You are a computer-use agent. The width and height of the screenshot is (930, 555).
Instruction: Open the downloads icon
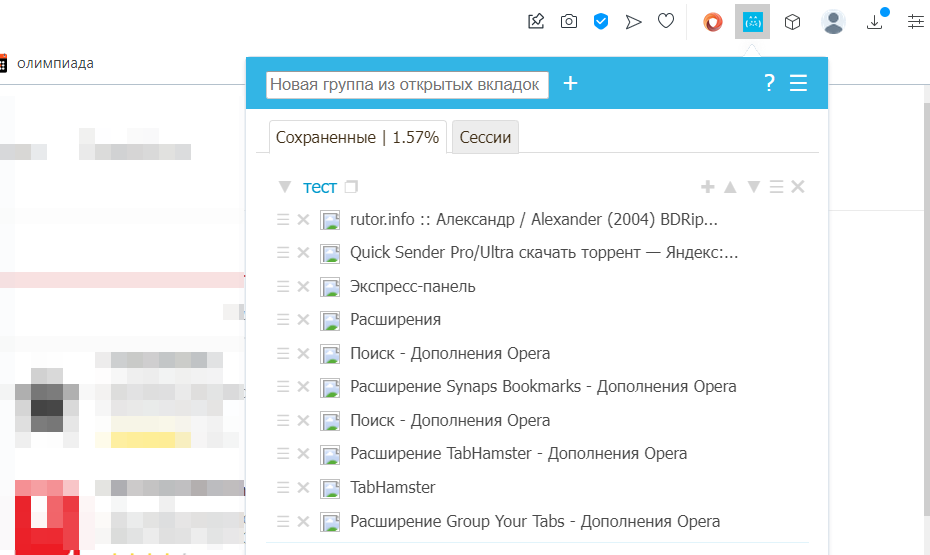click(875, 22)
